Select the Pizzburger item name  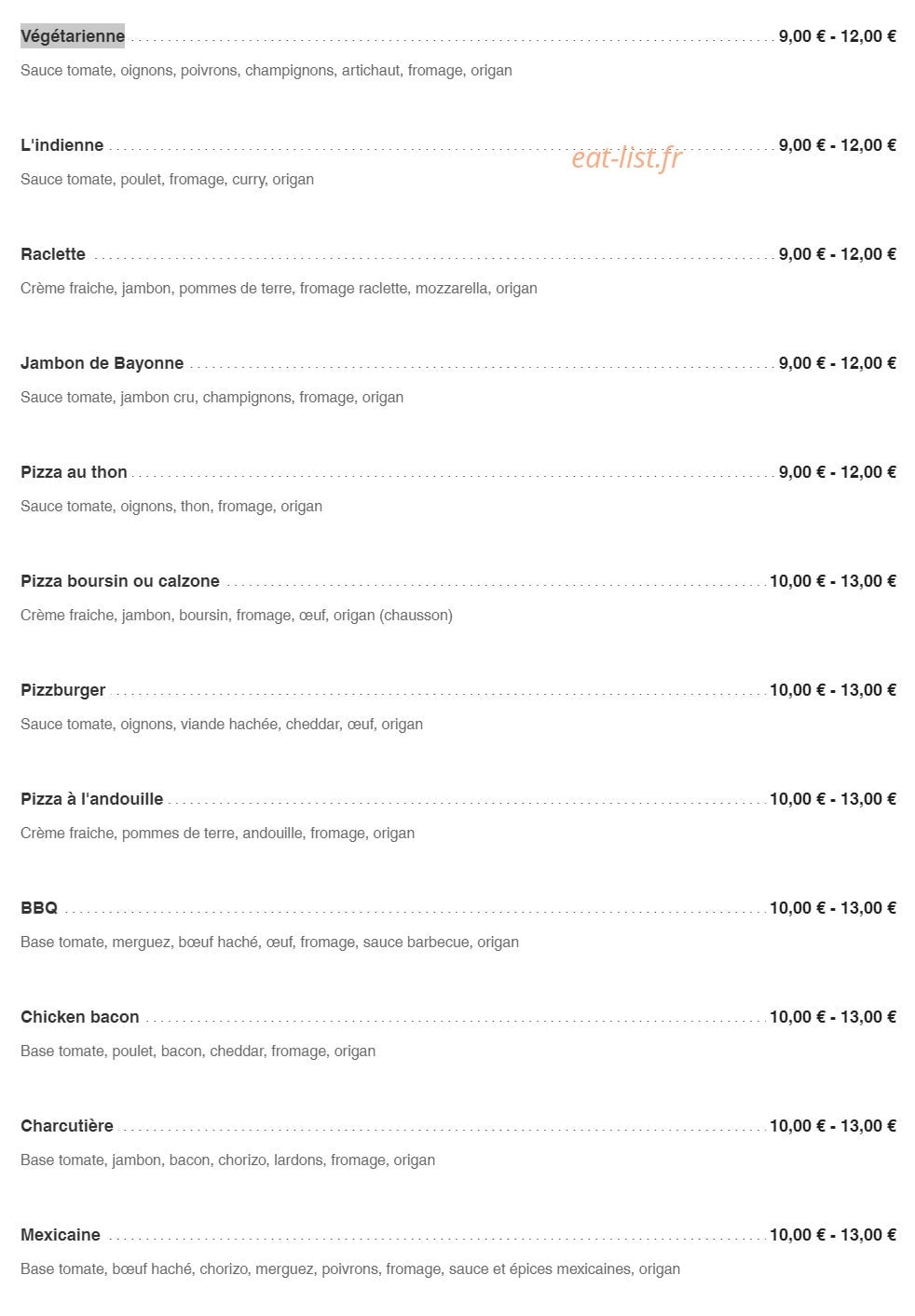click(63, 690)
